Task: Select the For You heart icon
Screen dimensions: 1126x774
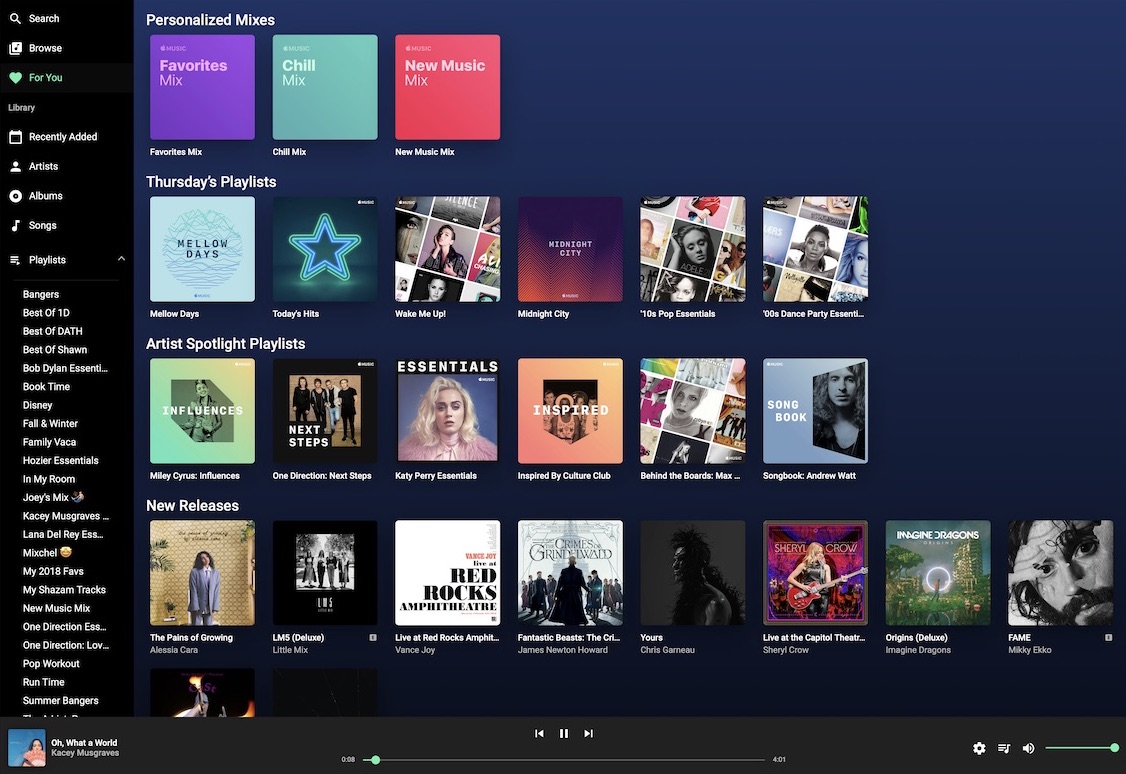Action: pyautogui.click(x=15, y=78)
